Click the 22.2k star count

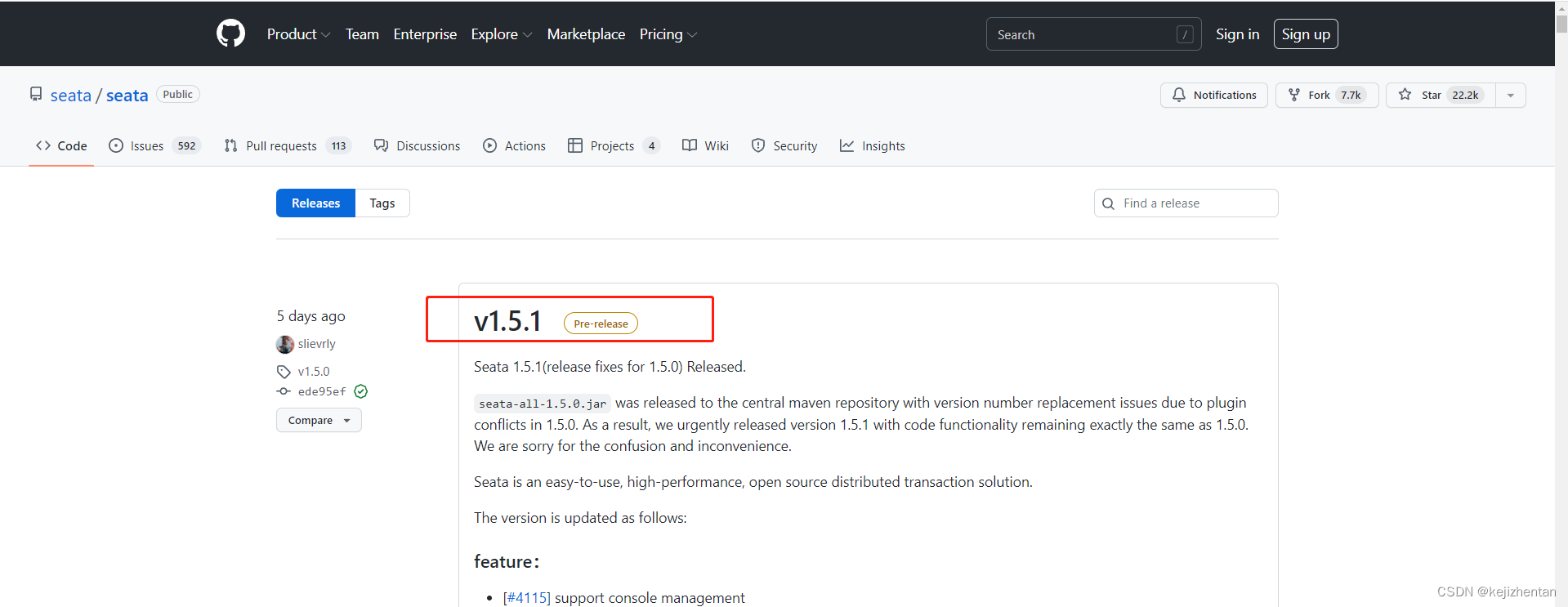[x=1465, y=95]
